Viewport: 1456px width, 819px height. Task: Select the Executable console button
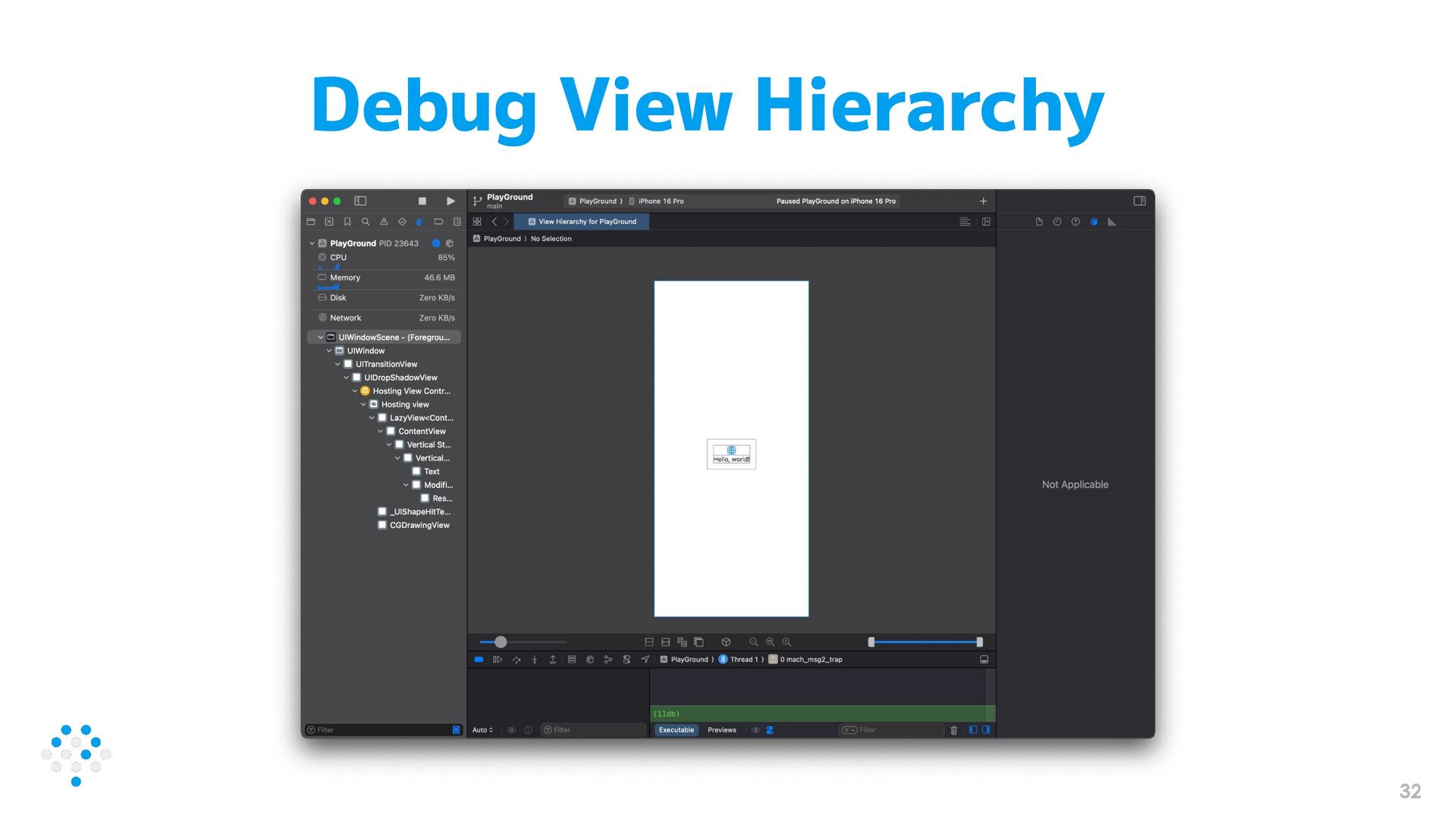(x=676, y=730)
